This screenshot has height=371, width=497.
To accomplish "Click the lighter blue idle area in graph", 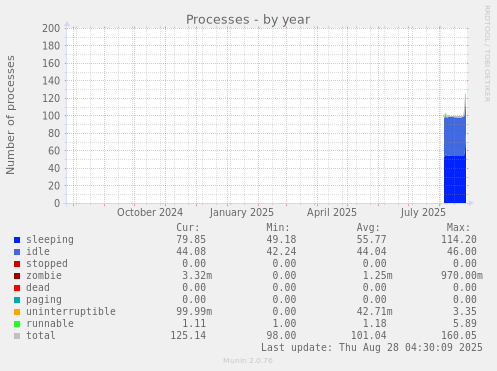I will coord(455,136).
